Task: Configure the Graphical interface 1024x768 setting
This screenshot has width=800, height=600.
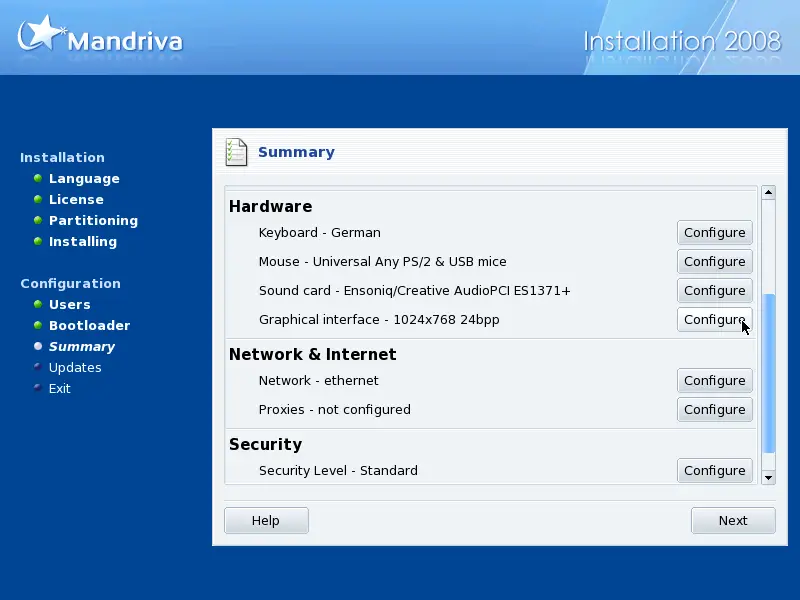Action: pos(714,320)
